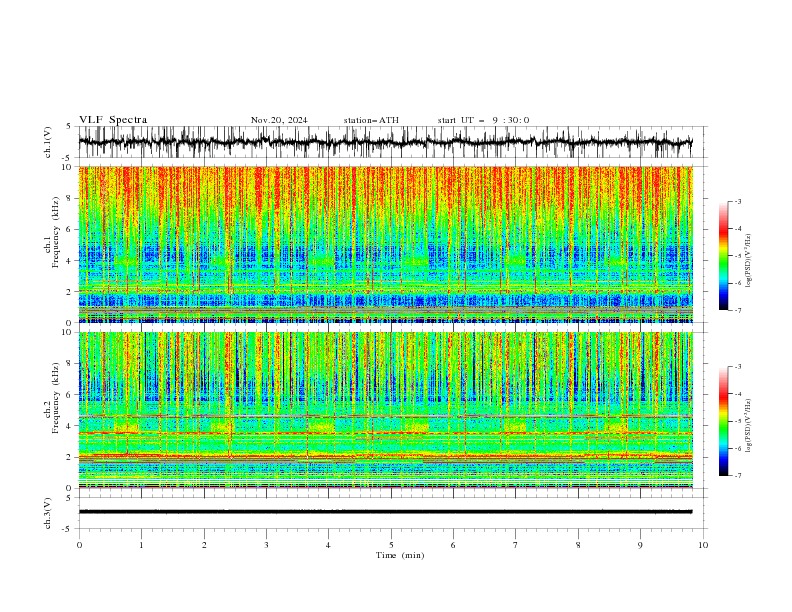Click the 'VLF Spectra' title text
Screen dimensions: 792x612
[x=113, y=120]
